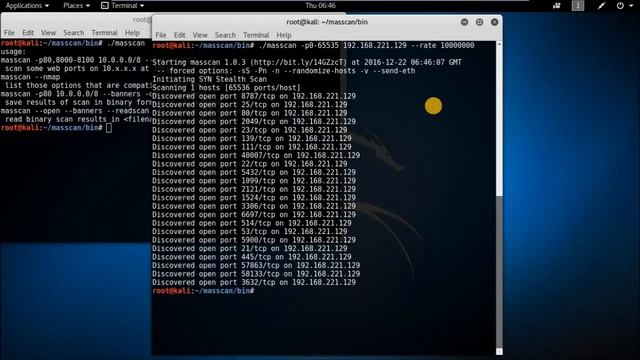The image size is (640, 360).
Task: Click 'Discovered open port 25/tcp' line
Action: (250, 104)
